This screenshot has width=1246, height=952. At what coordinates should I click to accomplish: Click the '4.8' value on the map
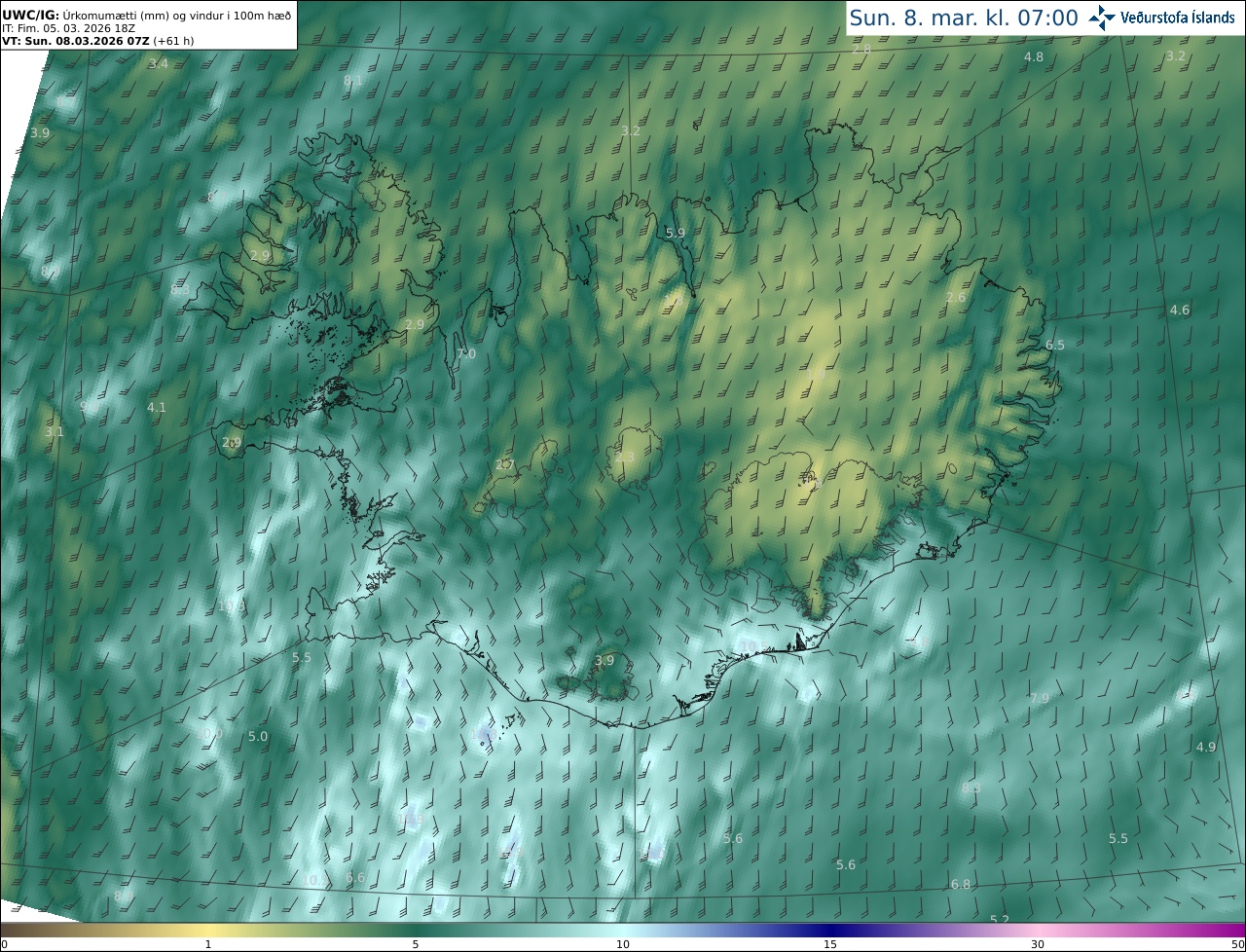point(1034,57)
